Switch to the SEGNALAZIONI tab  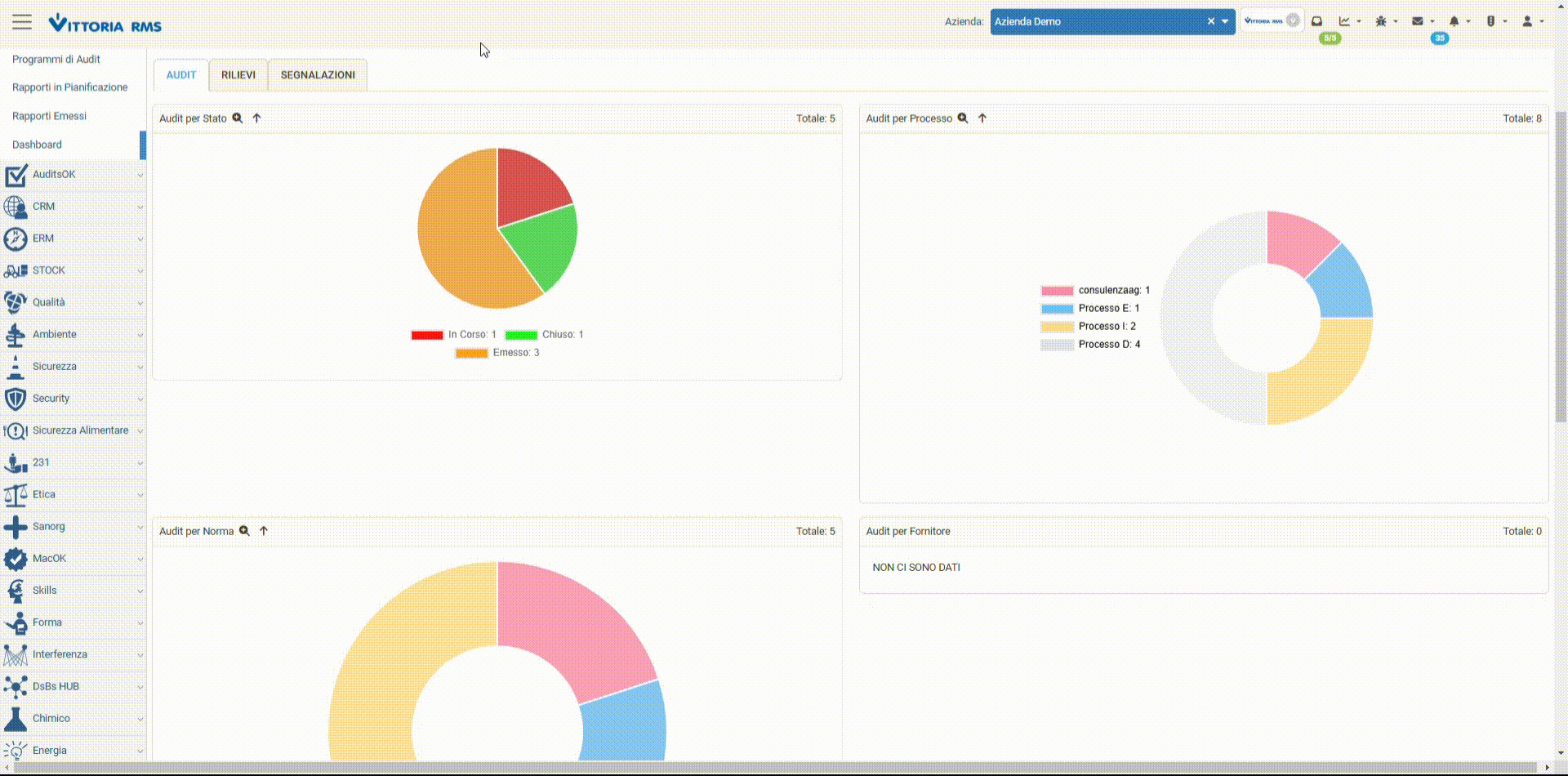(318, 74)
